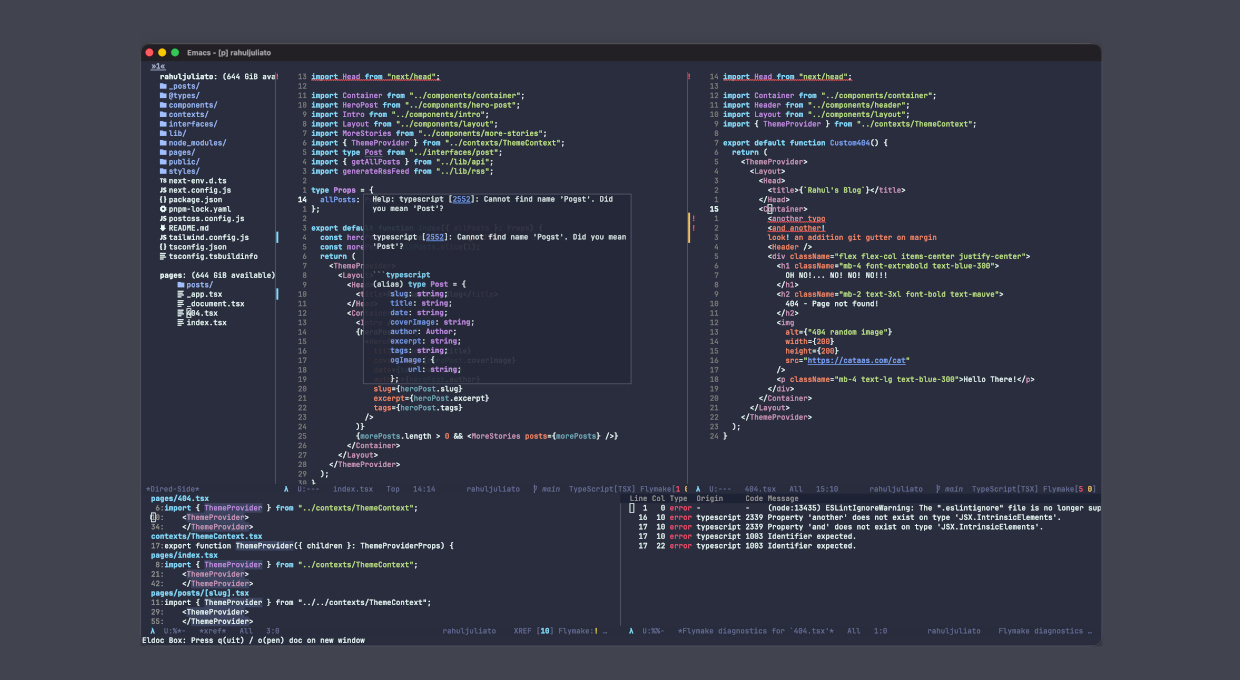Select the tab-bar tab labeled 1
The image size is (1240, 680).
158,67
